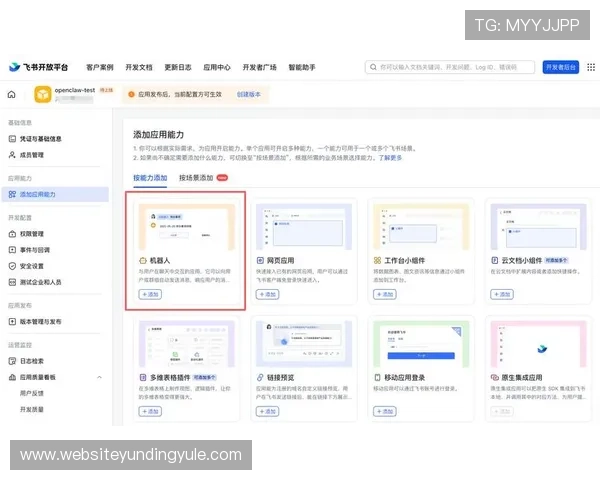Click the 成员管理 person icon
Image resolution: width=600 pixels, height=480 pixels.
coord(12,155)
